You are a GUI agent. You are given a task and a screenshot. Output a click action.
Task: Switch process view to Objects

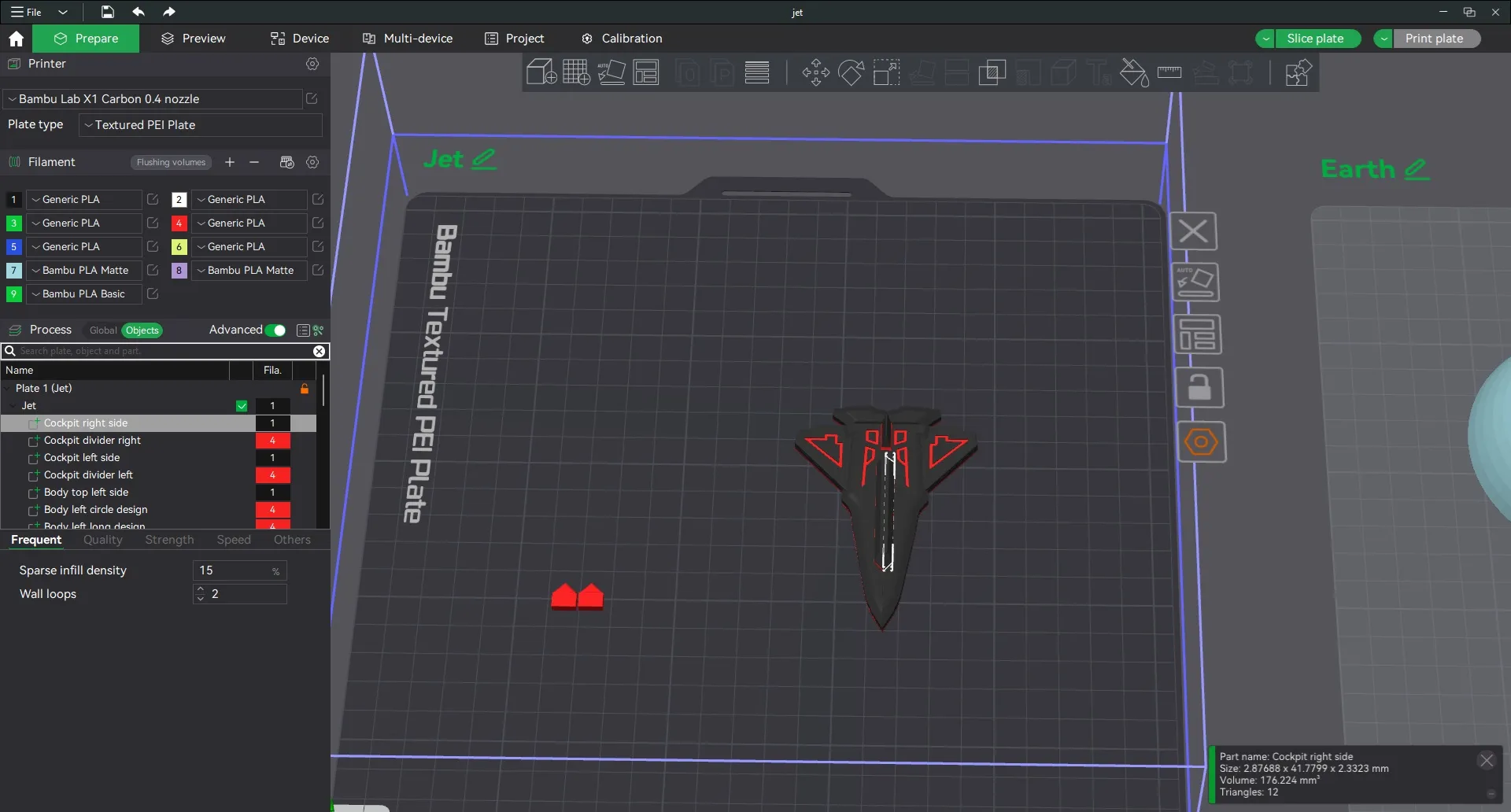(142, 330)
